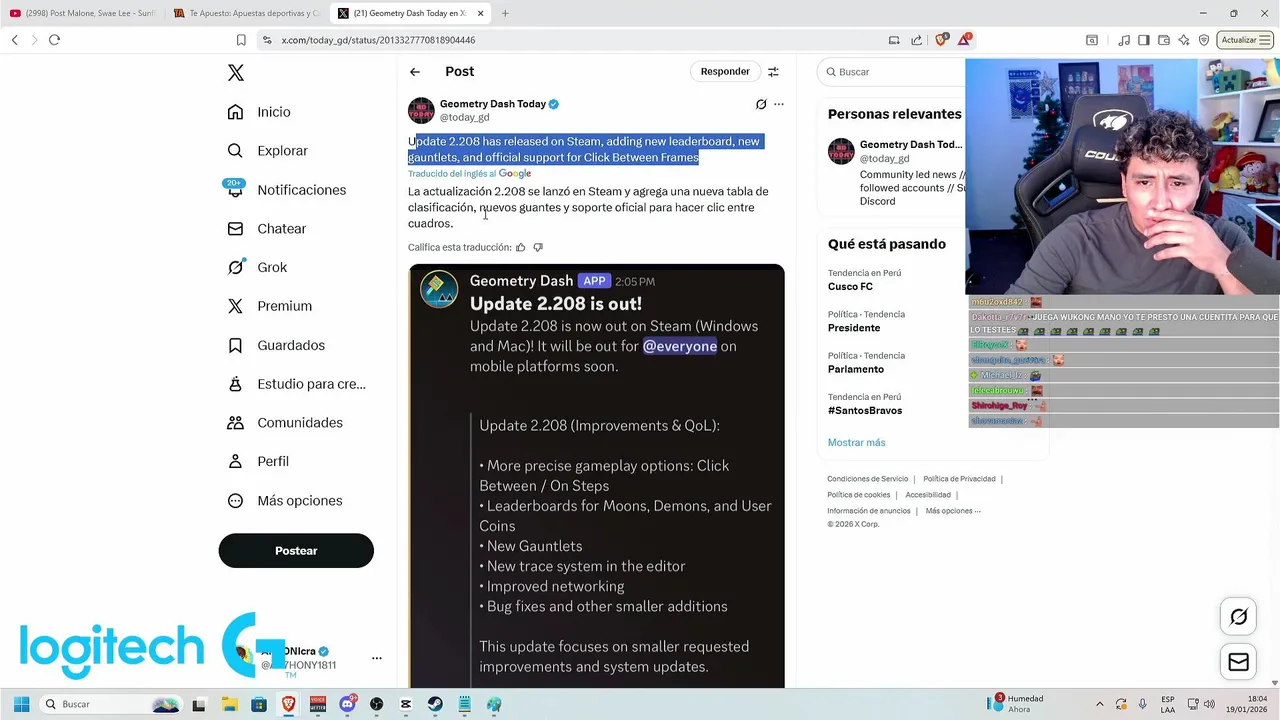The height and width of the screenshot is (720, 1280).
Task: Click the browser address bar URL
Action: pos(378,40)
